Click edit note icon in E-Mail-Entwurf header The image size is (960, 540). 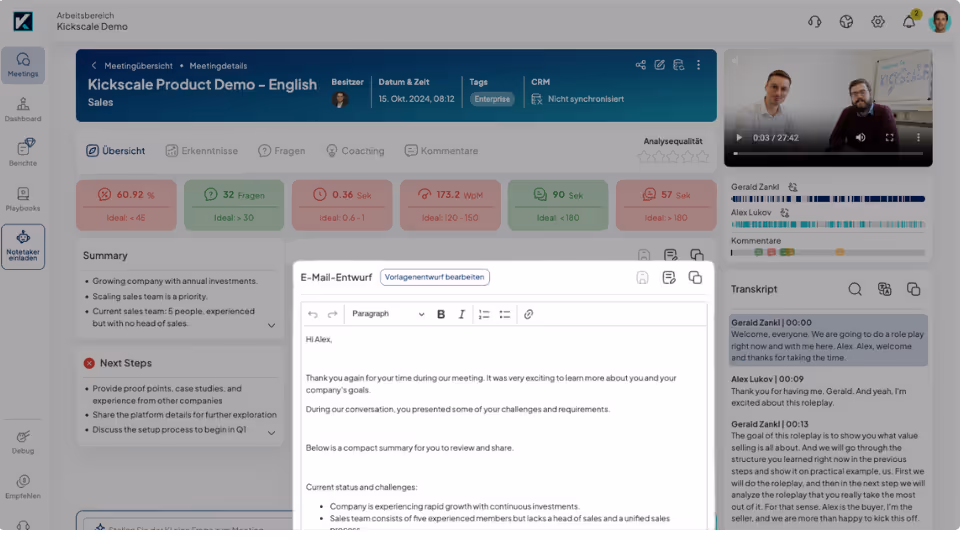(669, 278)
